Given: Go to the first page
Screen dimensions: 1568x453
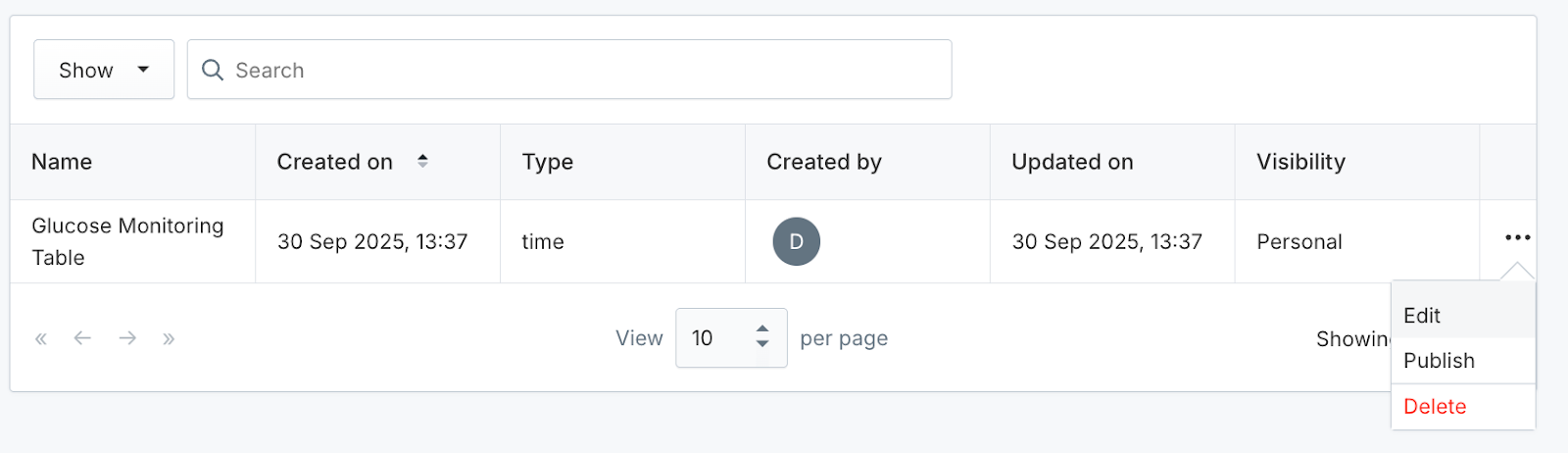Looking at the screenshot, I should (41, 338).
